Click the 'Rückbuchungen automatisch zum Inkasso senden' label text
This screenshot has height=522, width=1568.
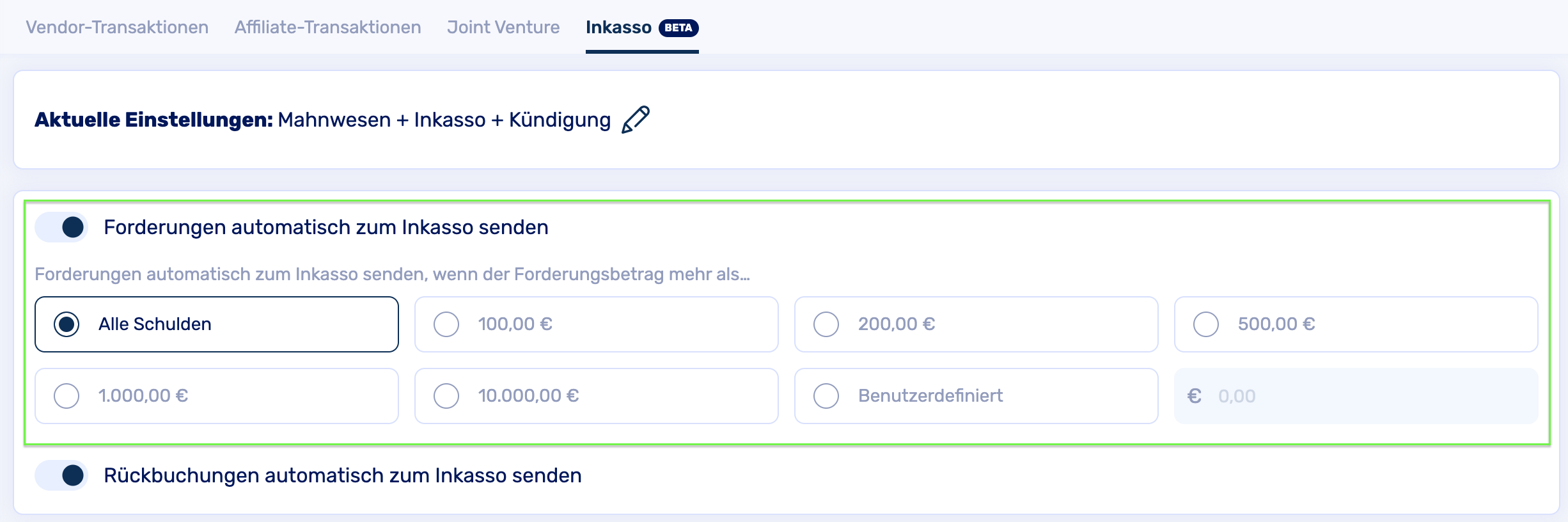343,475
